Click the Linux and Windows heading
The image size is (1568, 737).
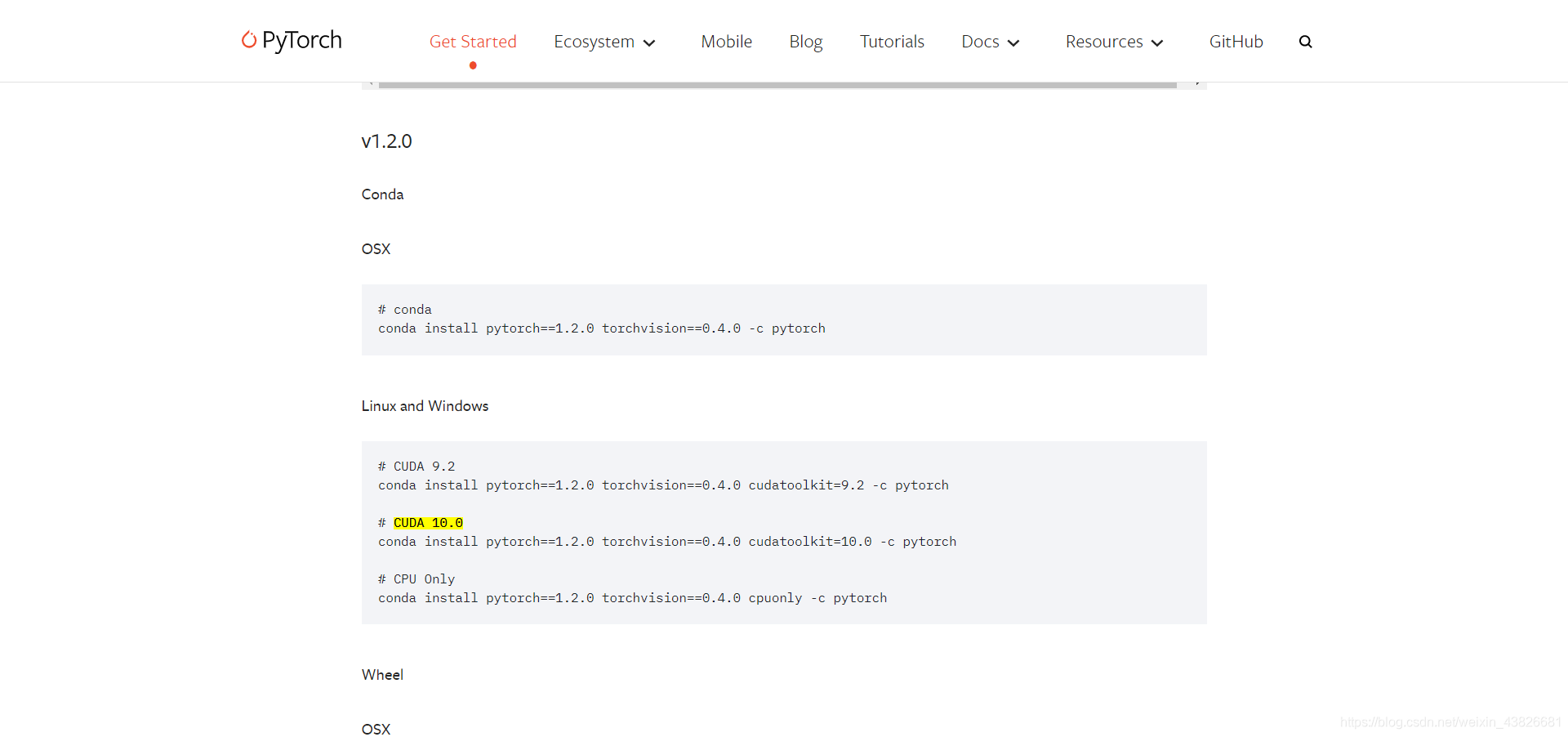click(425, 406)
